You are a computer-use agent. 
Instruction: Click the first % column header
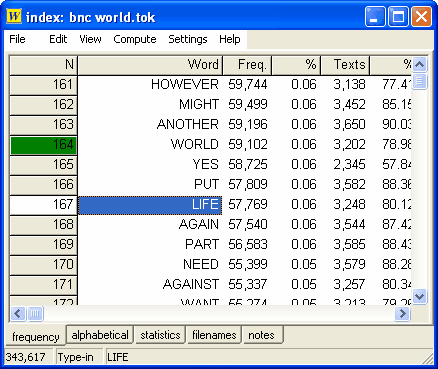click(x=296, y=65)
